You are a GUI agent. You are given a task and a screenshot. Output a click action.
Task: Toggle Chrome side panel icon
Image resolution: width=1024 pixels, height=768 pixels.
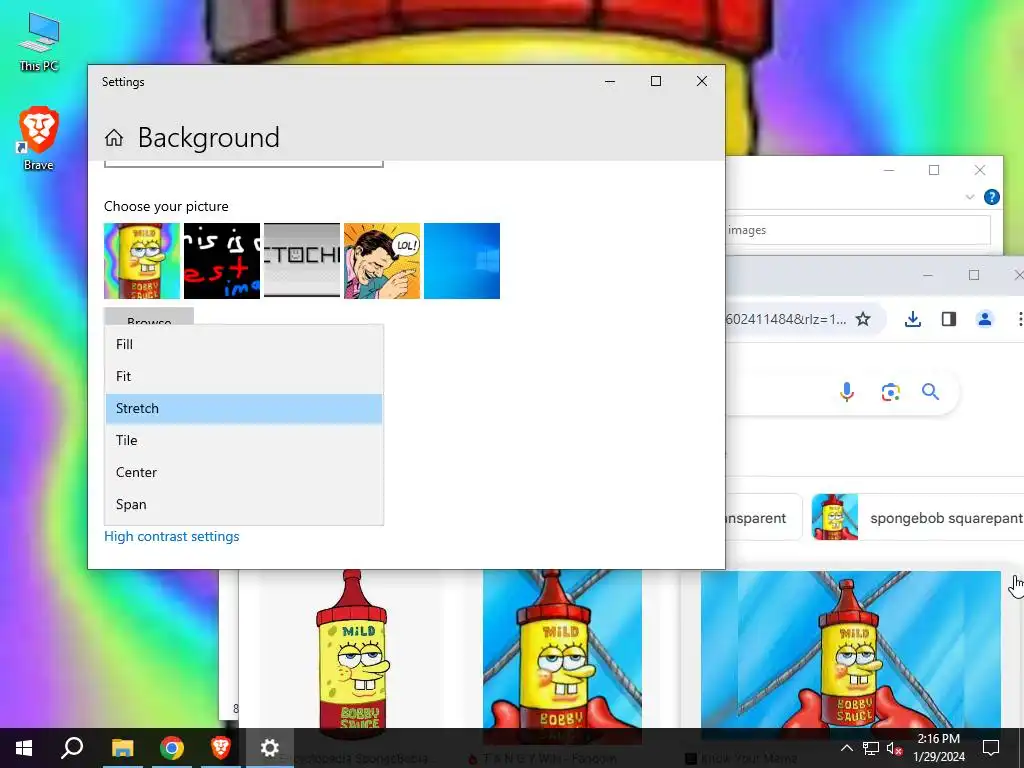click(949, 319)
